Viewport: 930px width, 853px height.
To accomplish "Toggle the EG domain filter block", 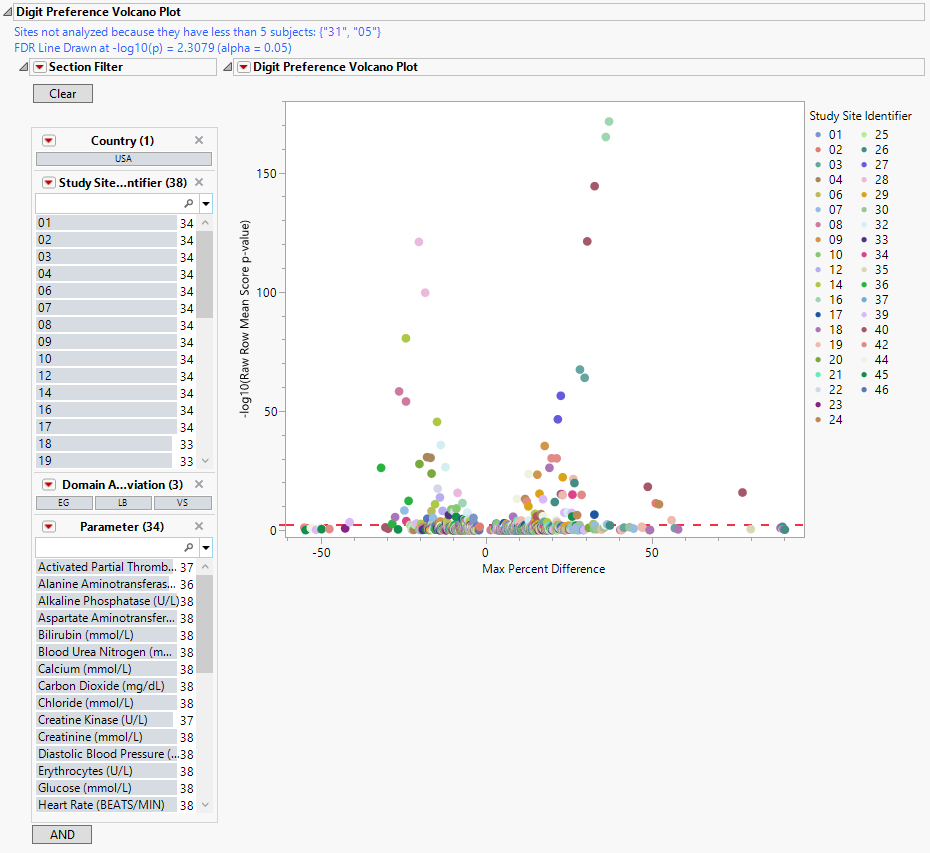I will coord(64,503).
